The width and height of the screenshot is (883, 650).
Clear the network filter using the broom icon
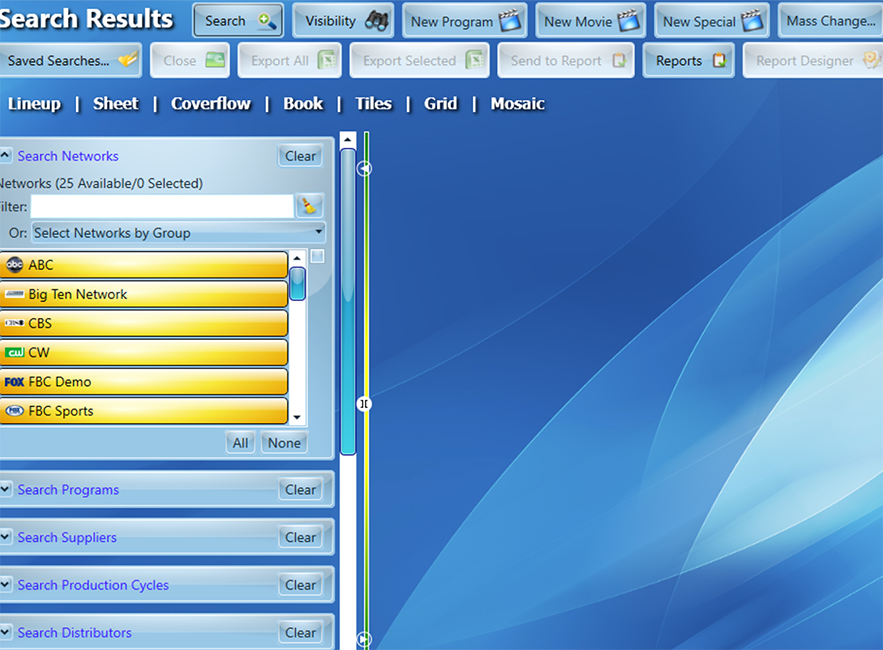(x=308, y=206)
